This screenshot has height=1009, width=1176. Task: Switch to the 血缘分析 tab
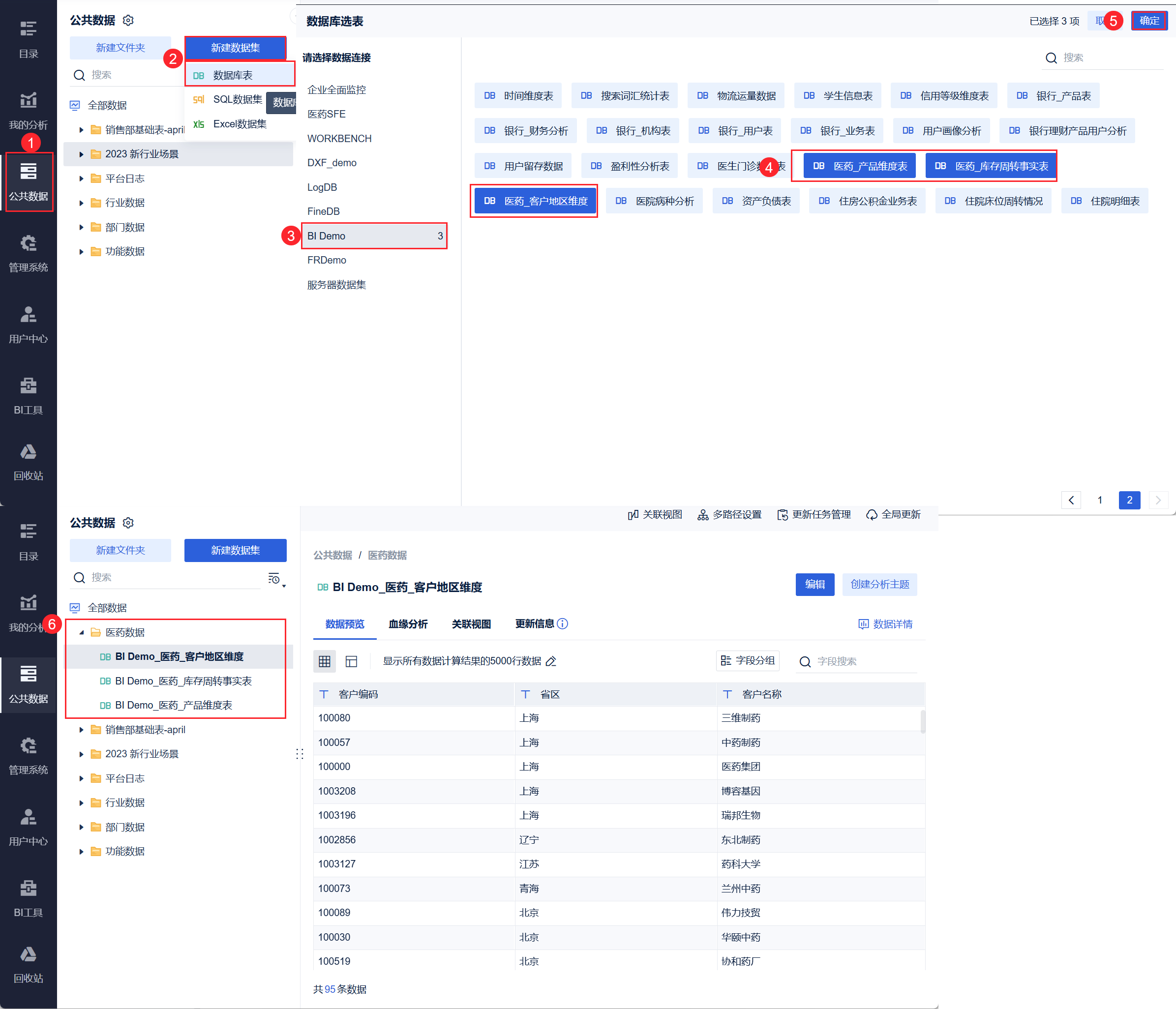click(408, 624)
